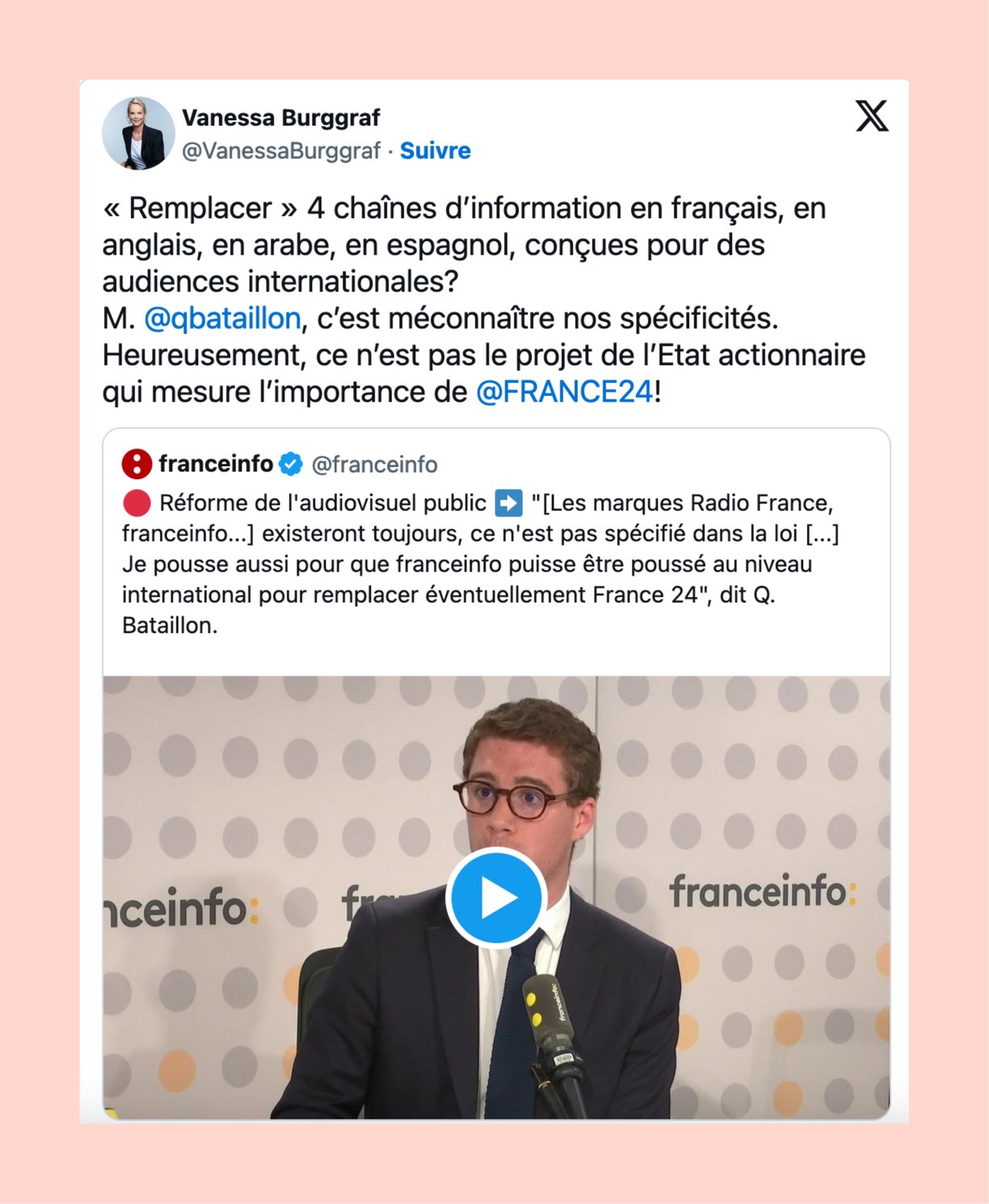This screenshot has width=989, height=1204.
Task: Click the microphone in the video frame
Action: (553, 1042)
